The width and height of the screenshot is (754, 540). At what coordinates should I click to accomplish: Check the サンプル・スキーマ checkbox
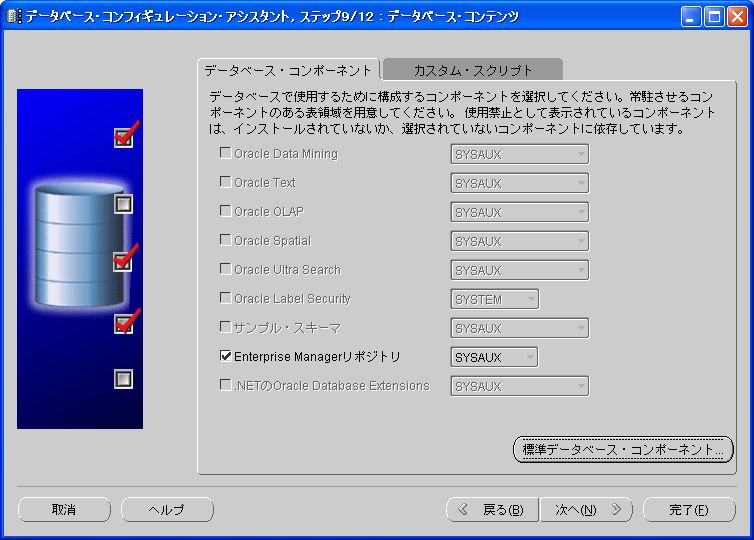[225, 327]
